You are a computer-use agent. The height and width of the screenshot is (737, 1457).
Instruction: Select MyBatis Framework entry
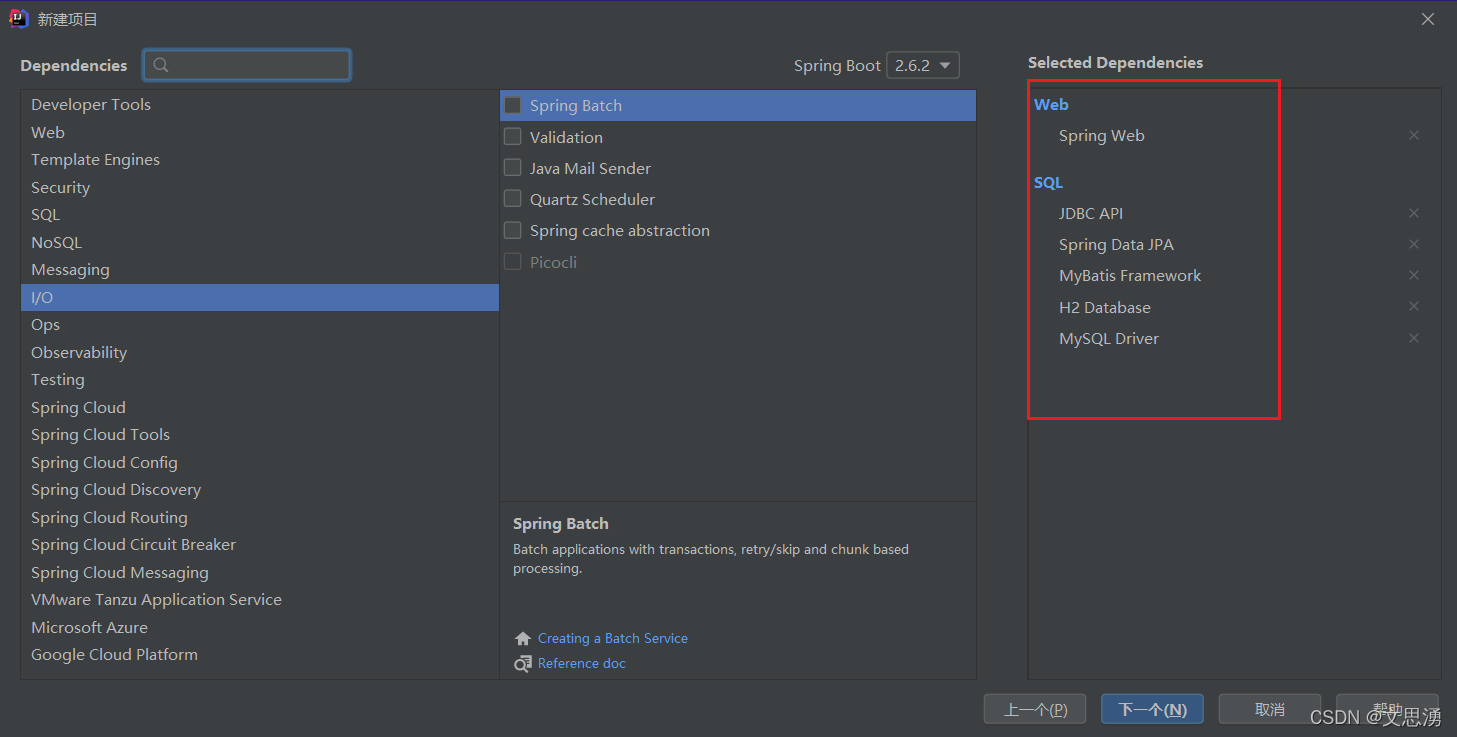pyautogui.click(x=1130, y=275)
